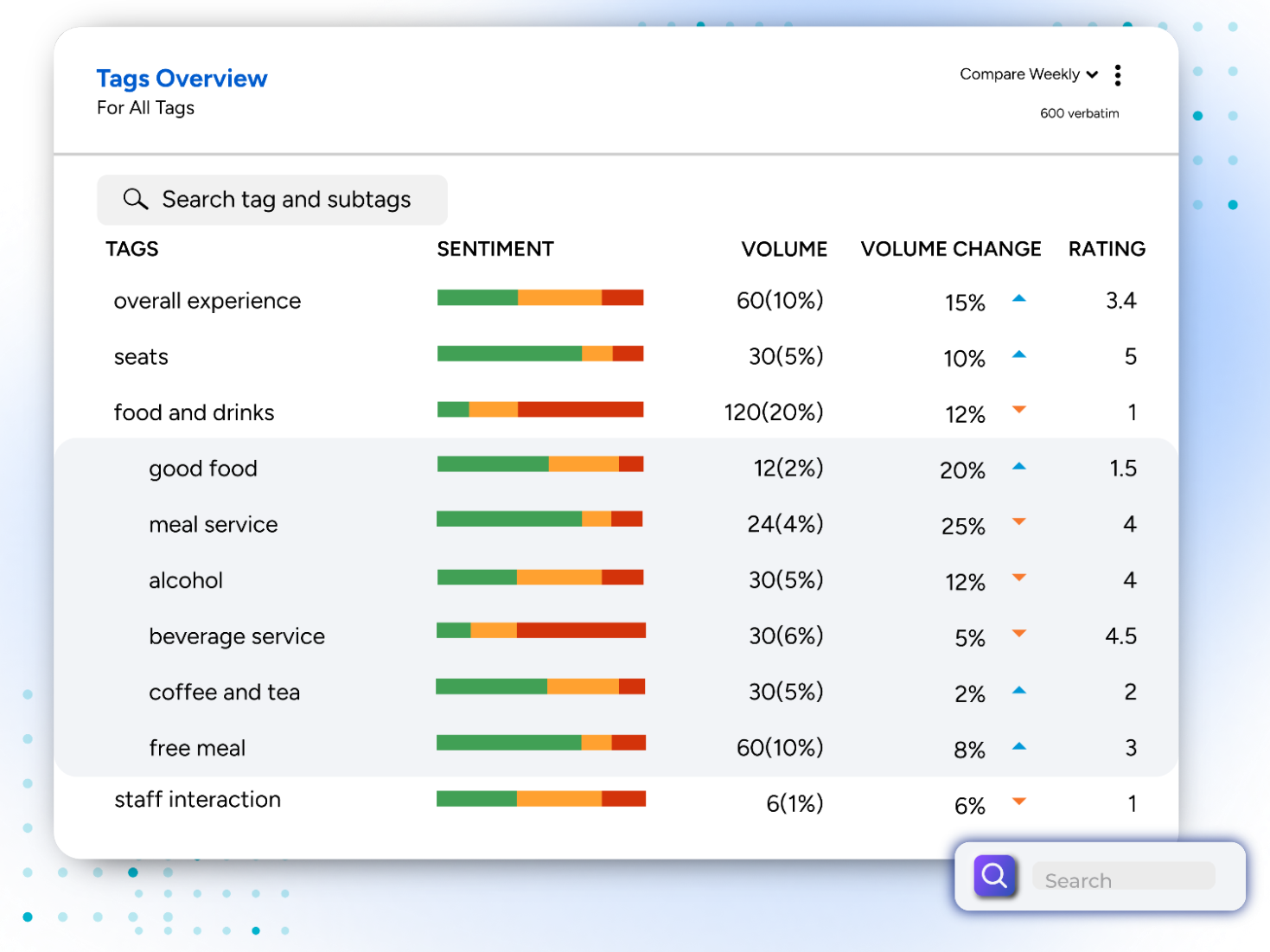Open the Tags Overview title link
The width and height of the screenshot is (1270, 952).
(182, 78)
